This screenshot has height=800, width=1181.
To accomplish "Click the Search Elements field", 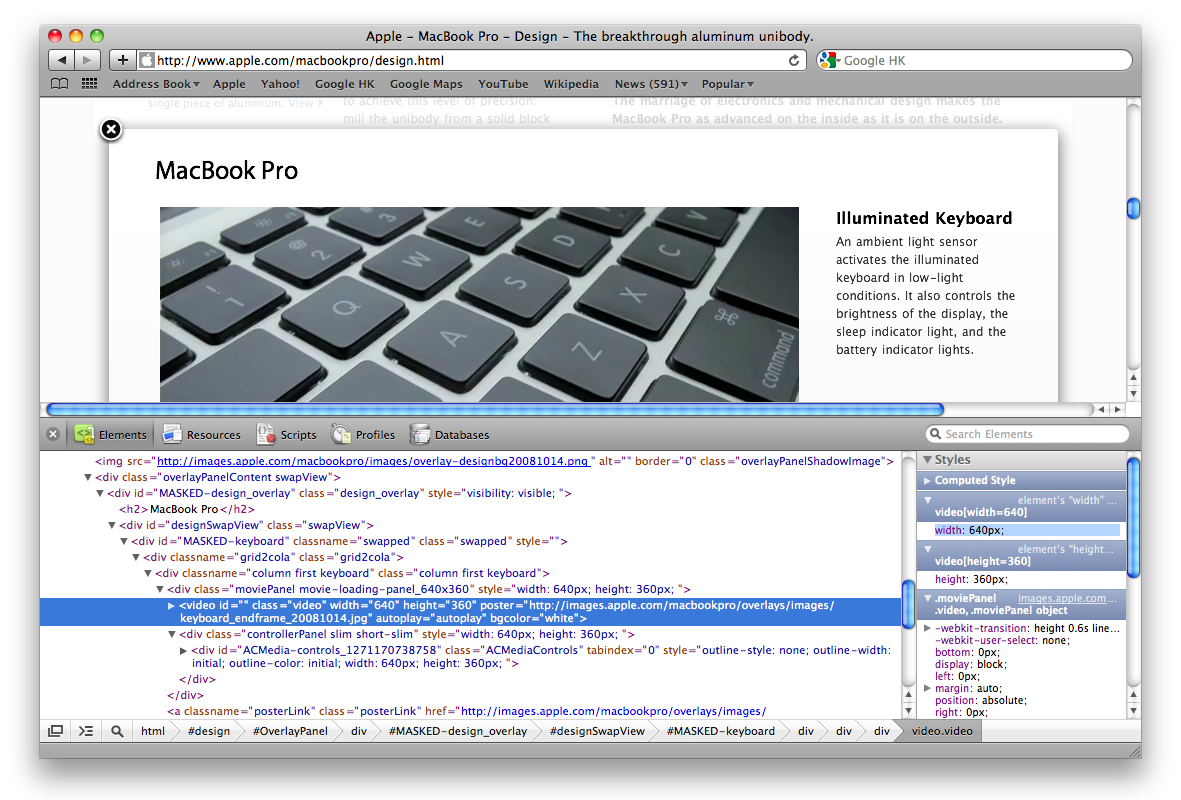I will point(1027,434).
